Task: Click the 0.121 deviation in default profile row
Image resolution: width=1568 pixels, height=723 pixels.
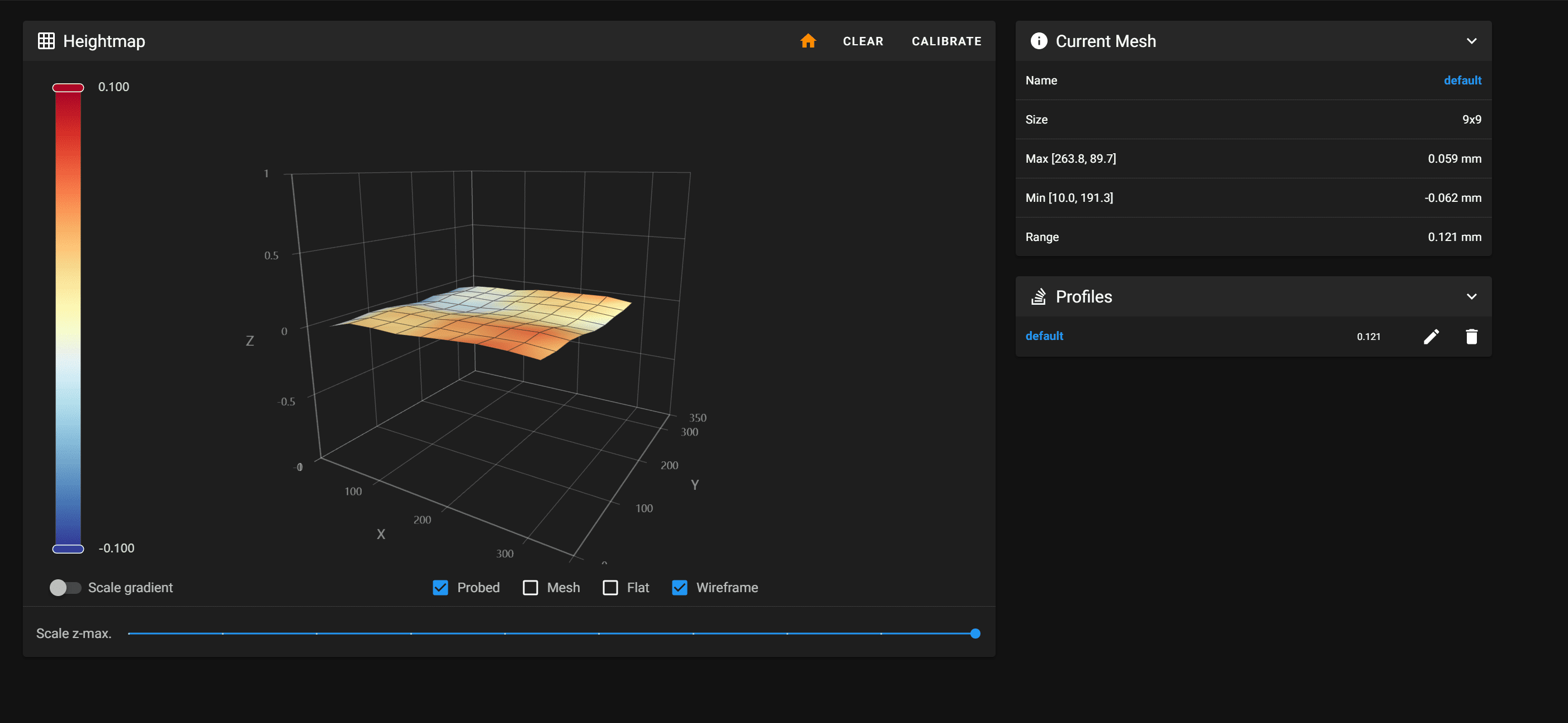Action: [x=1368, y=337]
